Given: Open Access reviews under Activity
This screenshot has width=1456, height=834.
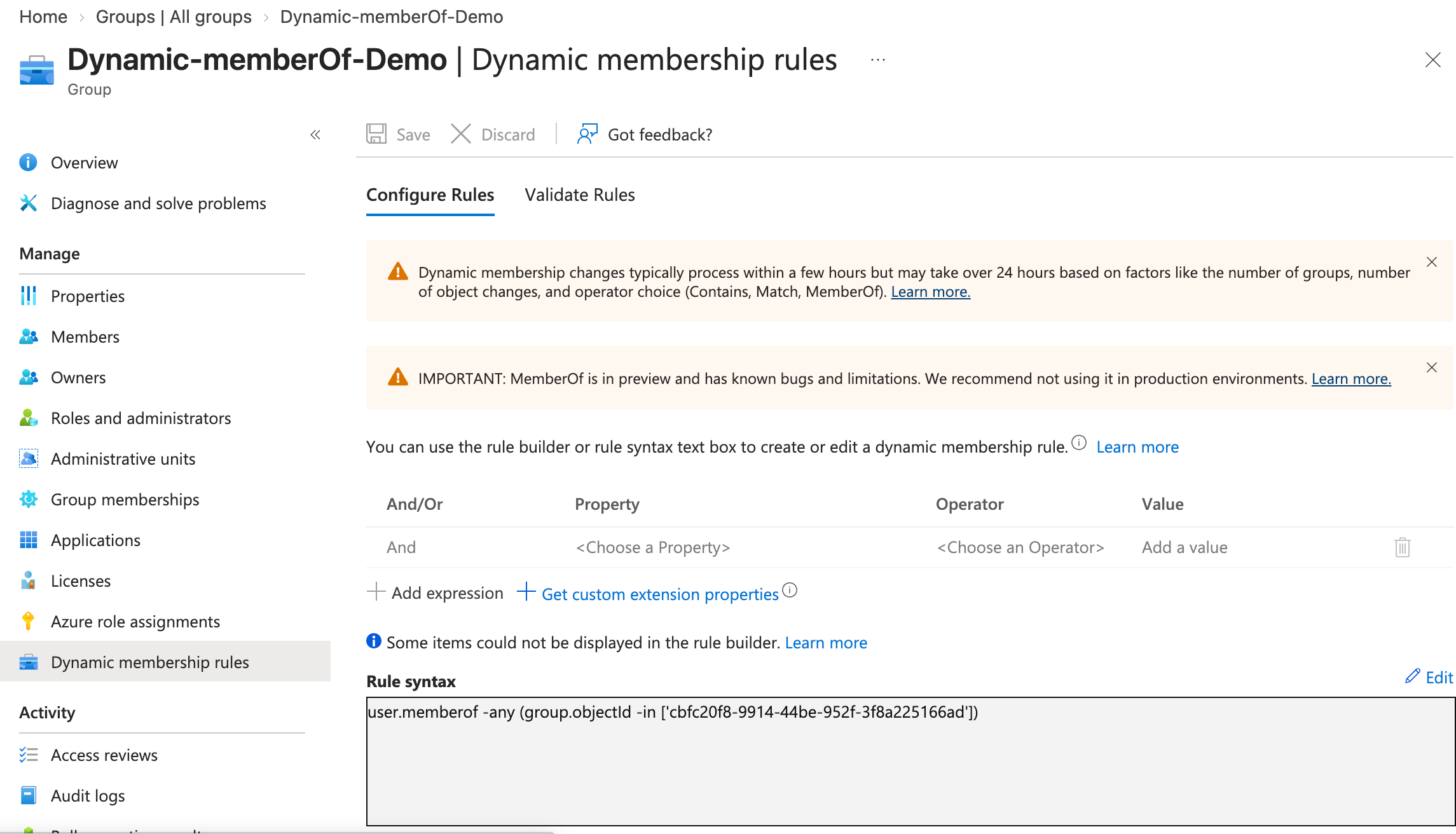Looking at the screenshot, I should pos(104,755).
